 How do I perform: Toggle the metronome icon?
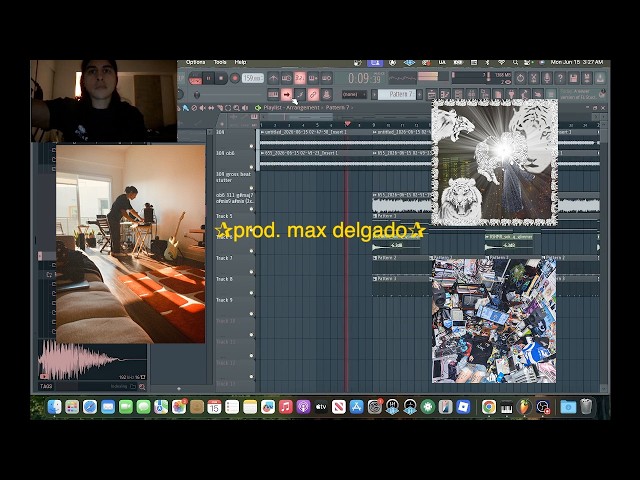[x=273, y=78]
